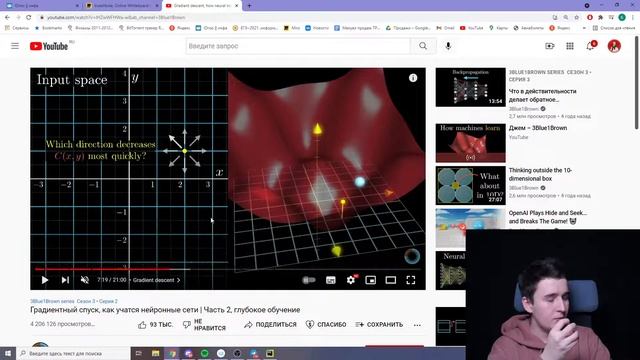Open the Список для чтения reading list
Viewport: 640px width, 360px height.
(614, 28)
